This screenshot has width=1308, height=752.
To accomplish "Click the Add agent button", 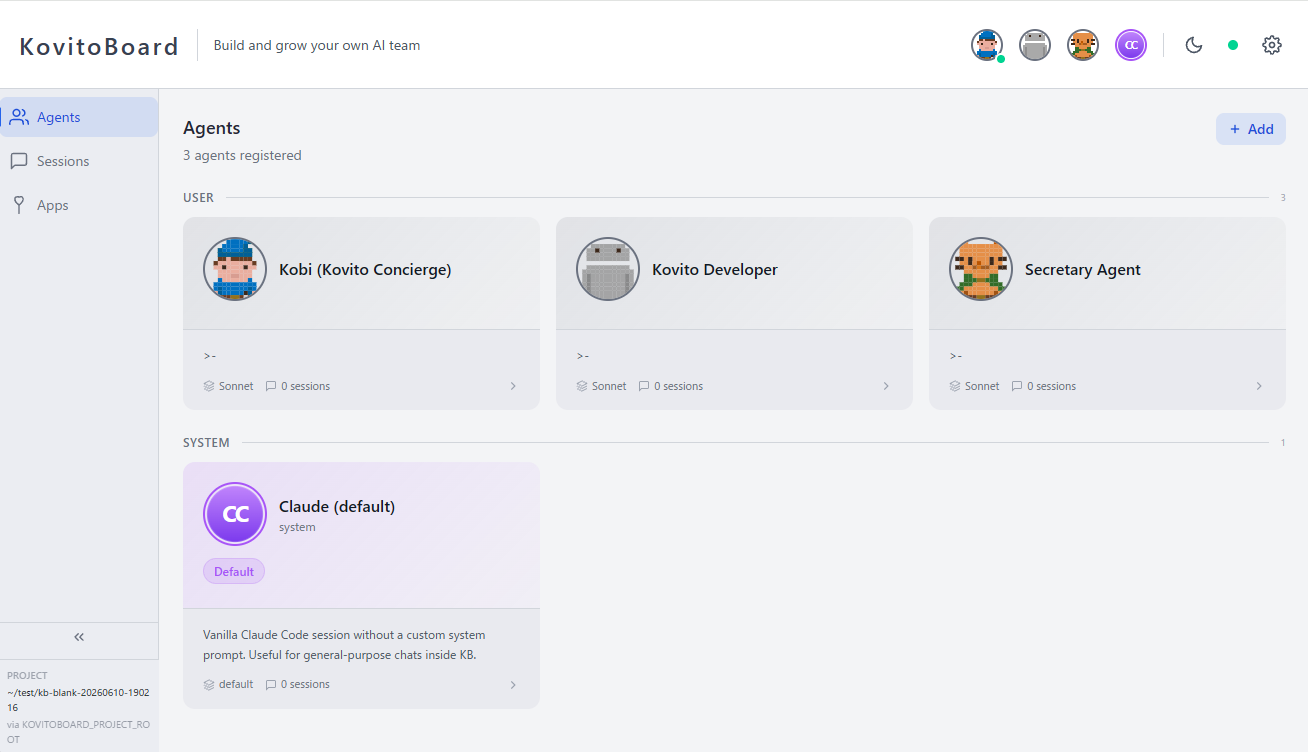I will pyautogui.click(x=1251, y=129).
